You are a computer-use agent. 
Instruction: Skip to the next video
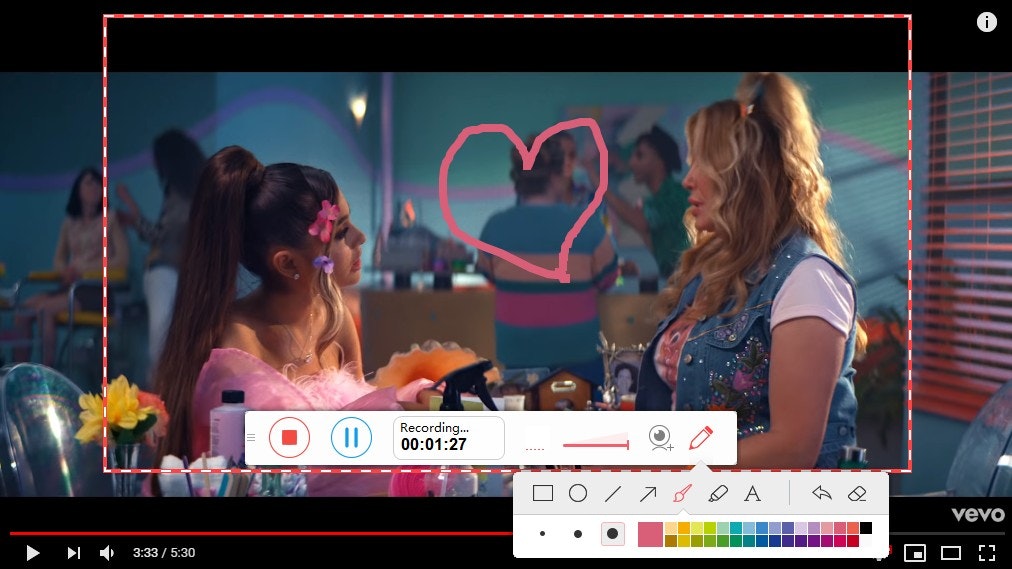click(x=74, y=553)
